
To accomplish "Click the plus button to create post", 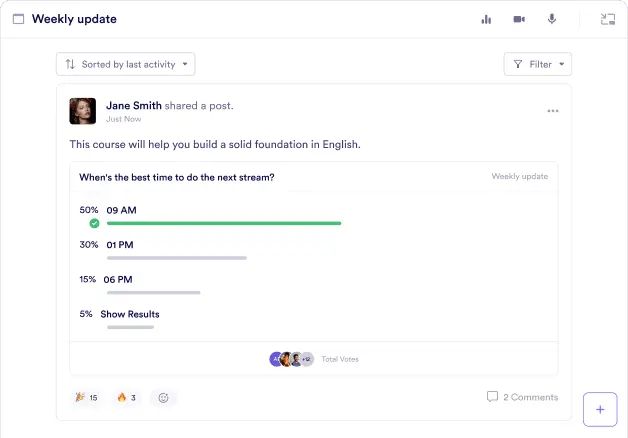I will point(600,409).
